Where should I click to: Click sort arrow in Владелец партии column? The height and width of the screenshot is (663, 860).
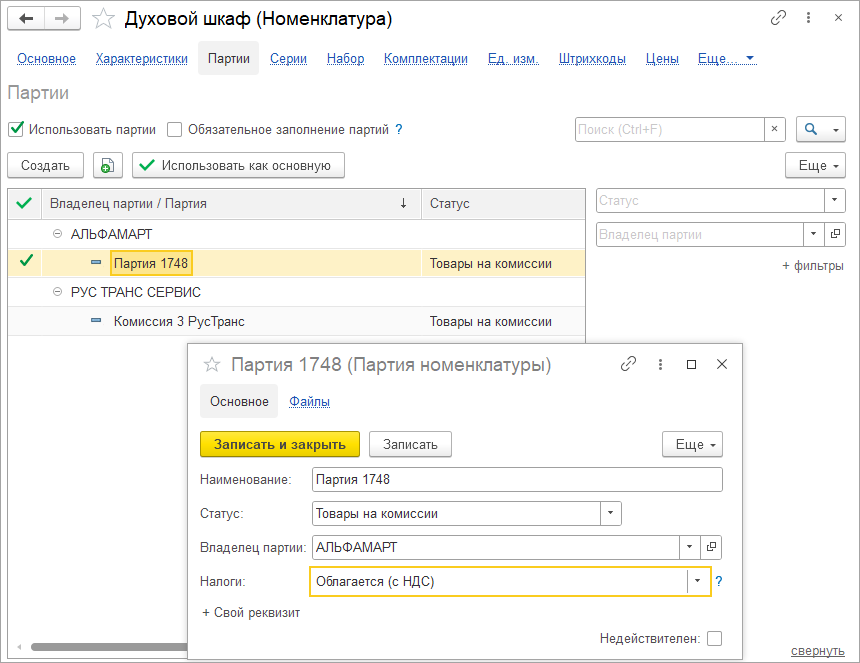(403, 203)
